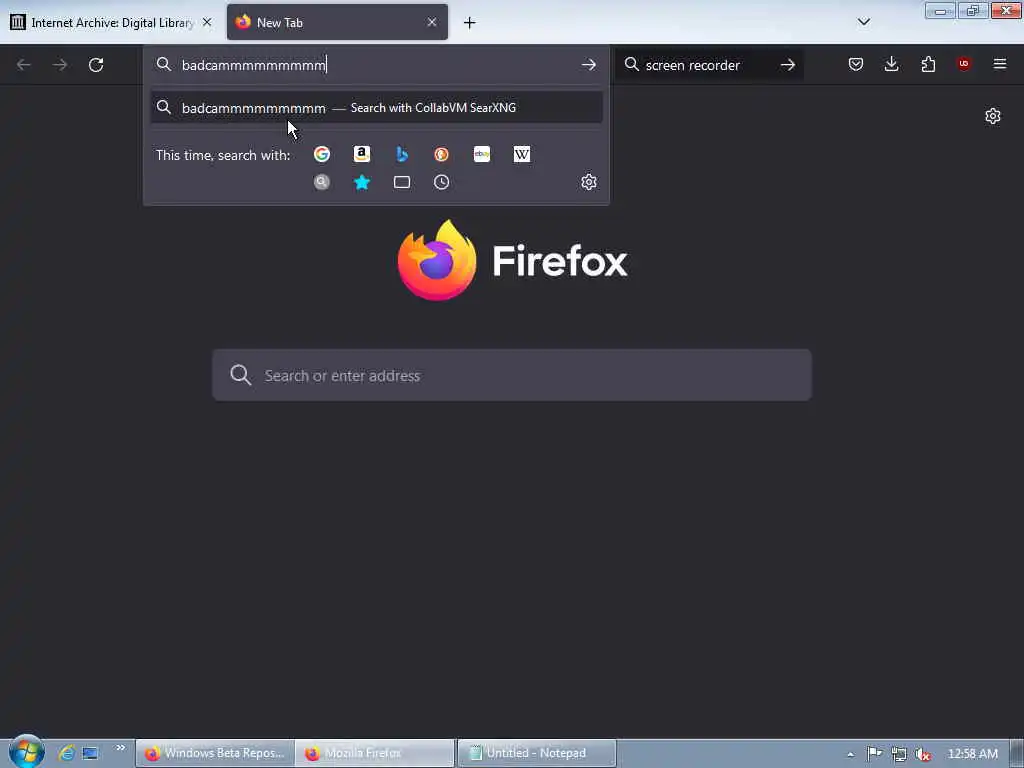Image resolution: width=1024 pixels, height=768 pixels.
Task: Open Save to Pocket button
Action: coord(856,64)
